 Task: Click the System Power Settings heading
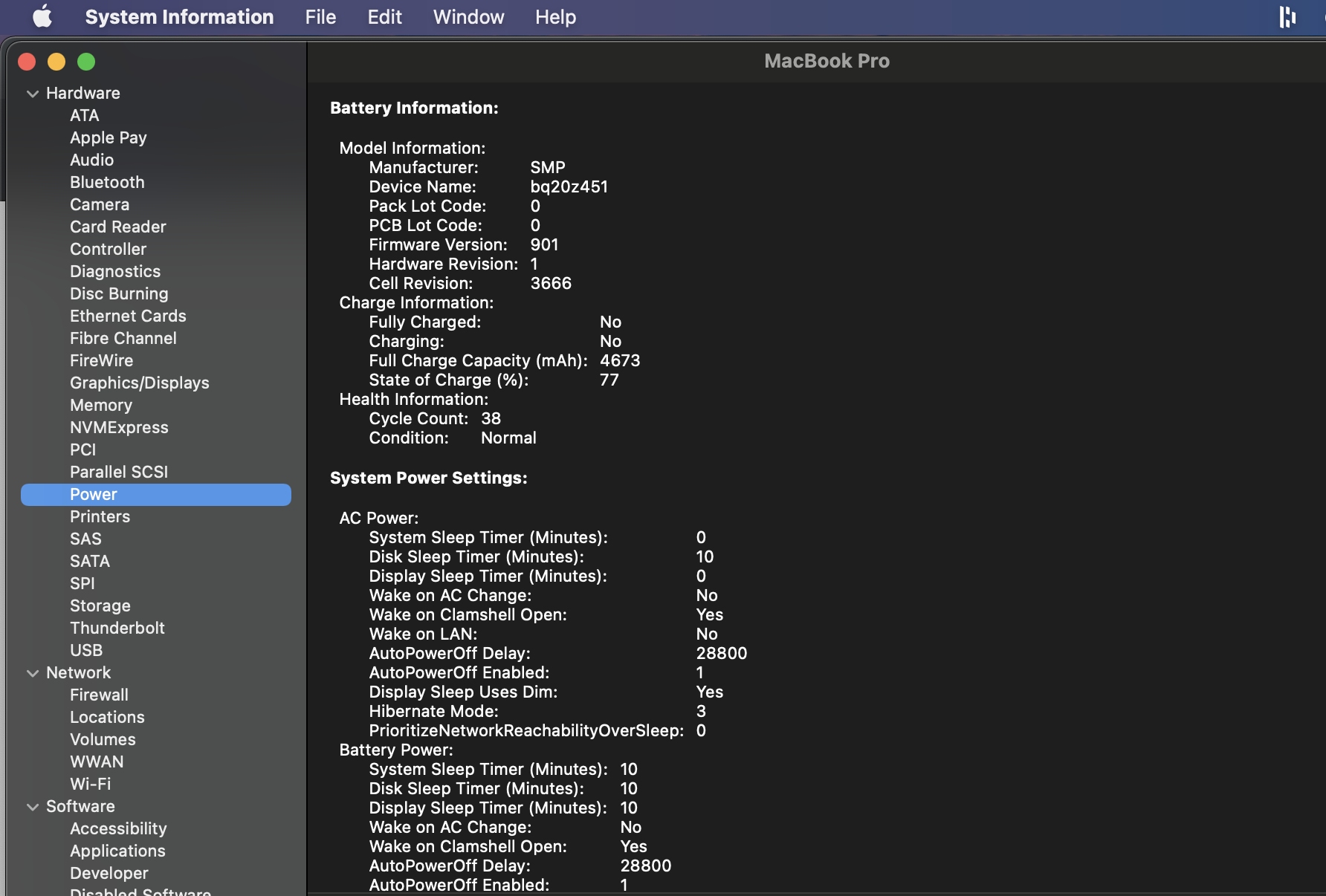pos(429,478)
